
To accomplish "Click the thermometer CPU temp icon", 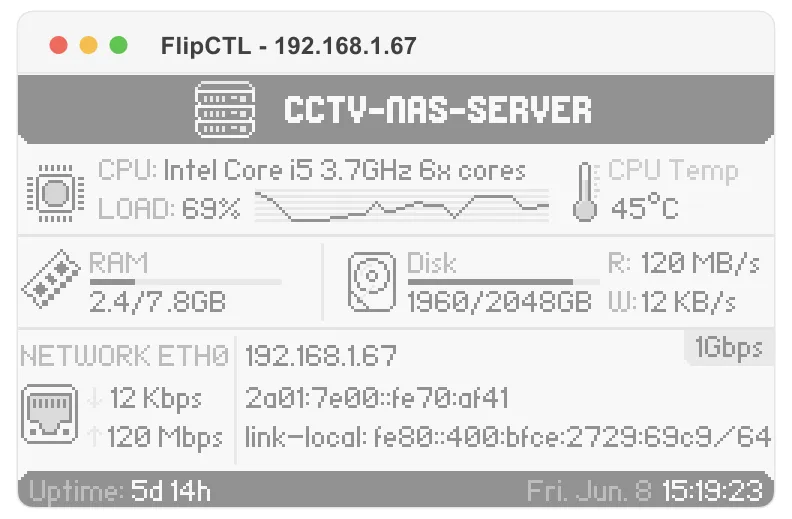I will pyautogui.click(x=585, y=191).
